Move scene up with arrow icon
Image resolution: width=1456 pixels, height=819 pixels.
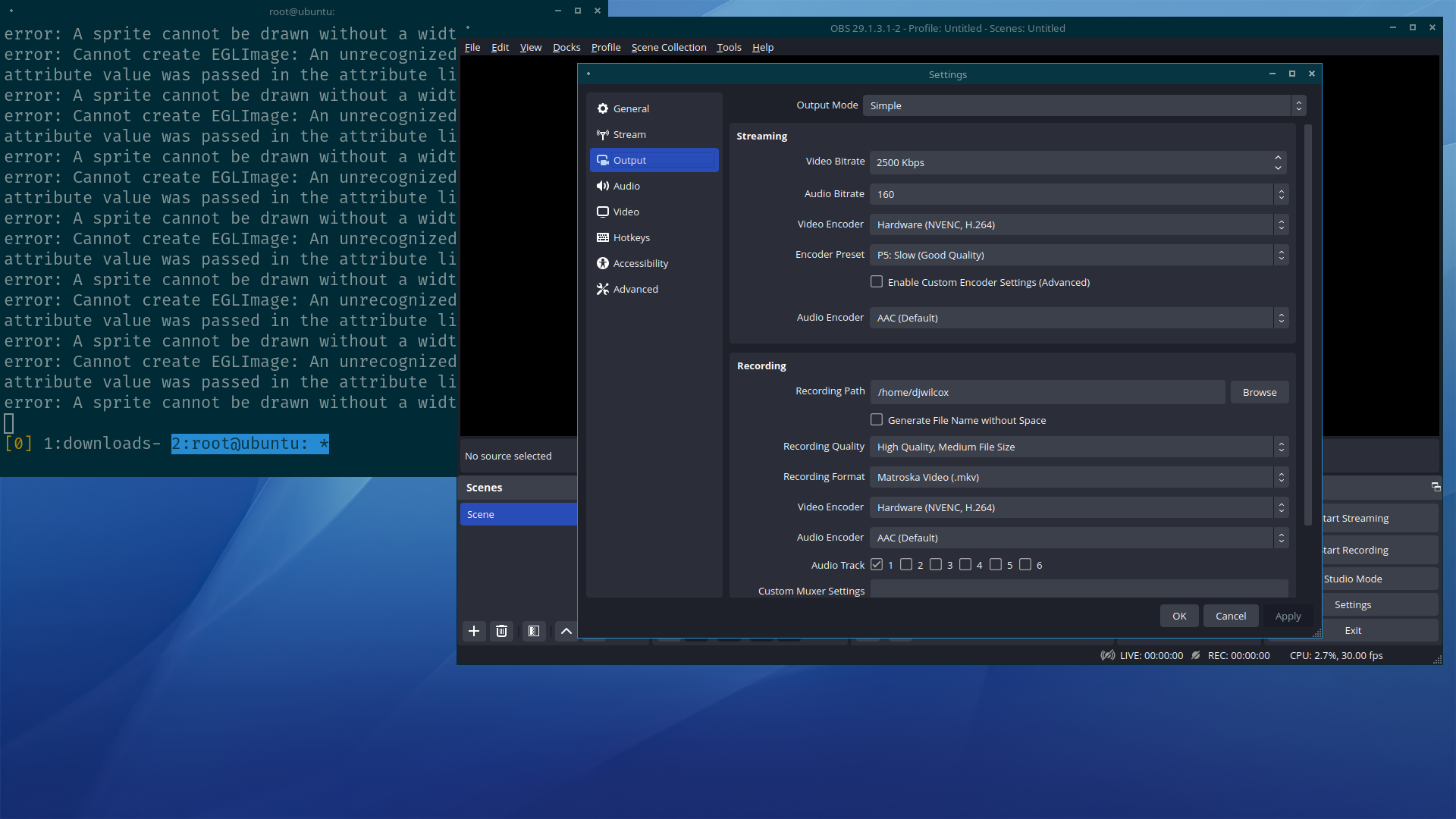coord(566,631)
